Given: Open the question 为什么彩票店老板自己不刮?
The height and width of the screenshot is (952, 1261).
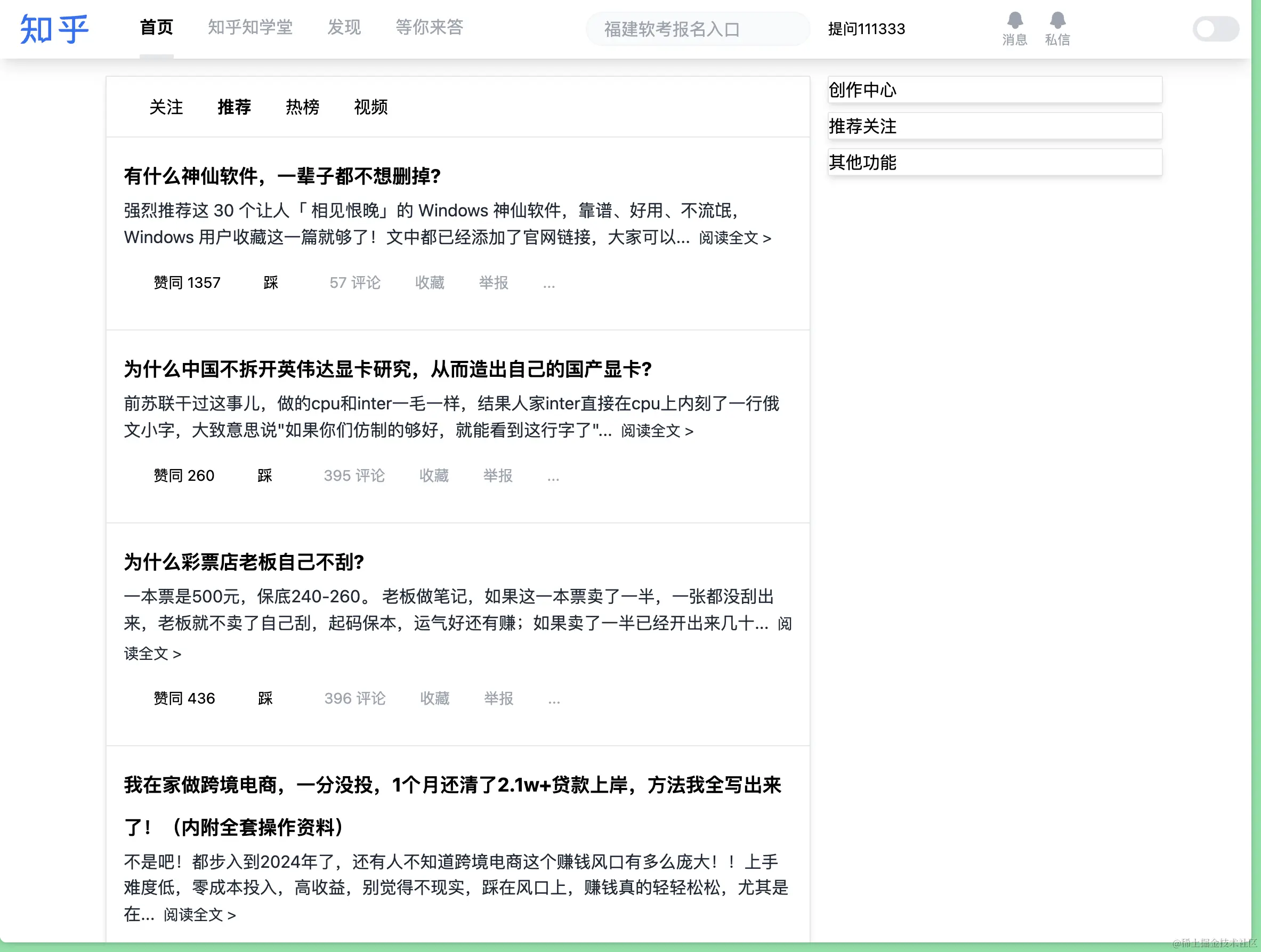Looking at the screenshot, I should click(244, 562).
